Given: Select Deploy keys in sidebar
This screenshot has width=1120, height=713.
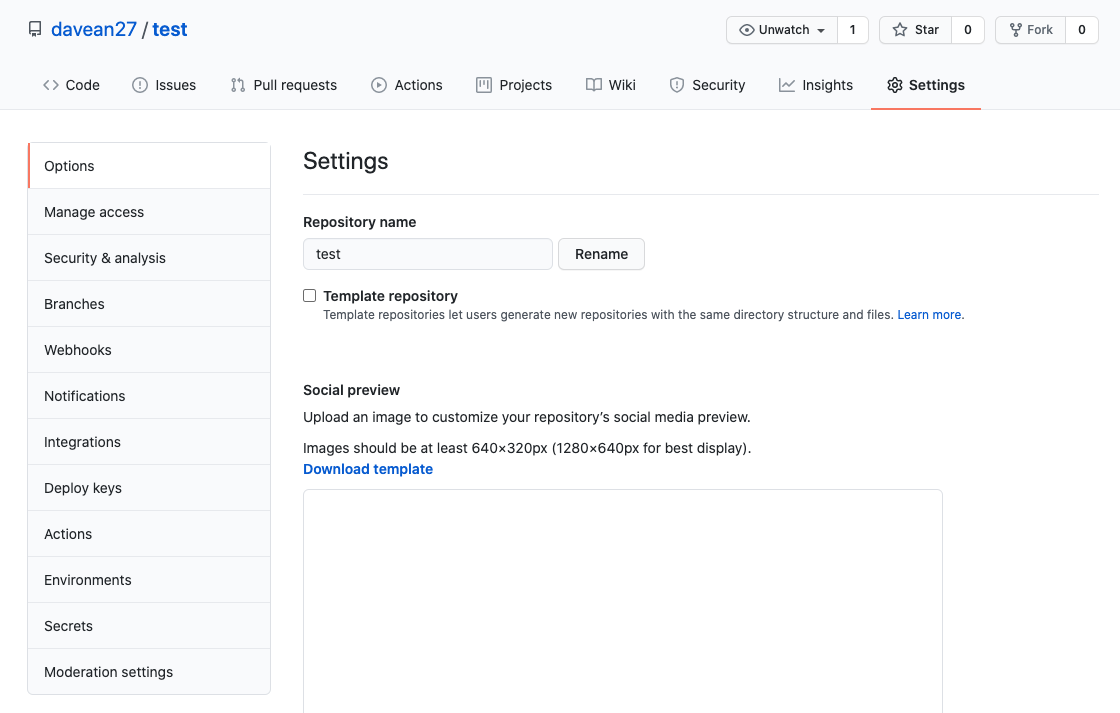Looking at the screenshot, I should point(149,488).
